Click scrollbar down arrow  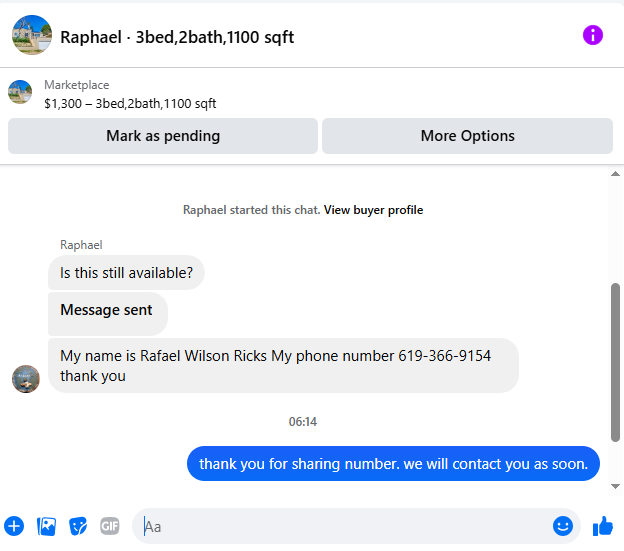coord(615,486)
